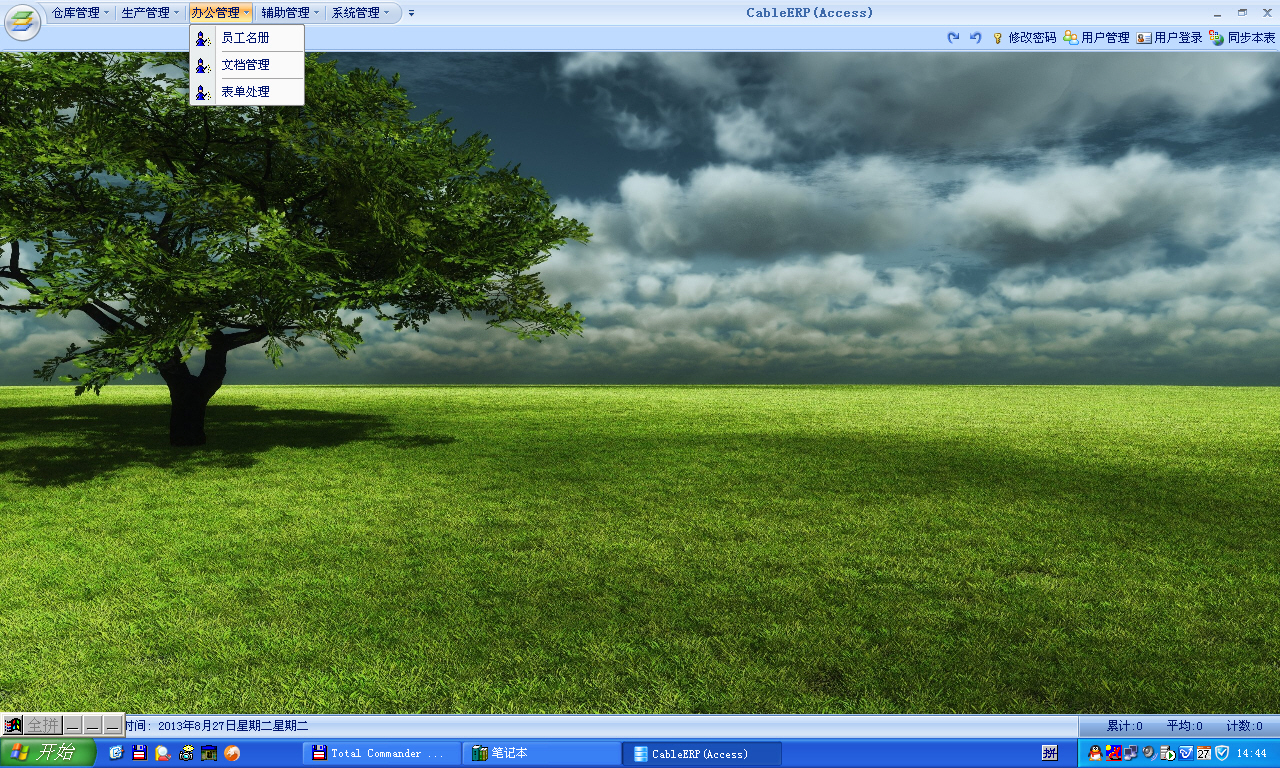The height and width of the screenshot is (768, 1280).
Task: Click the undo arrow icon
Action: coord(975,38)
